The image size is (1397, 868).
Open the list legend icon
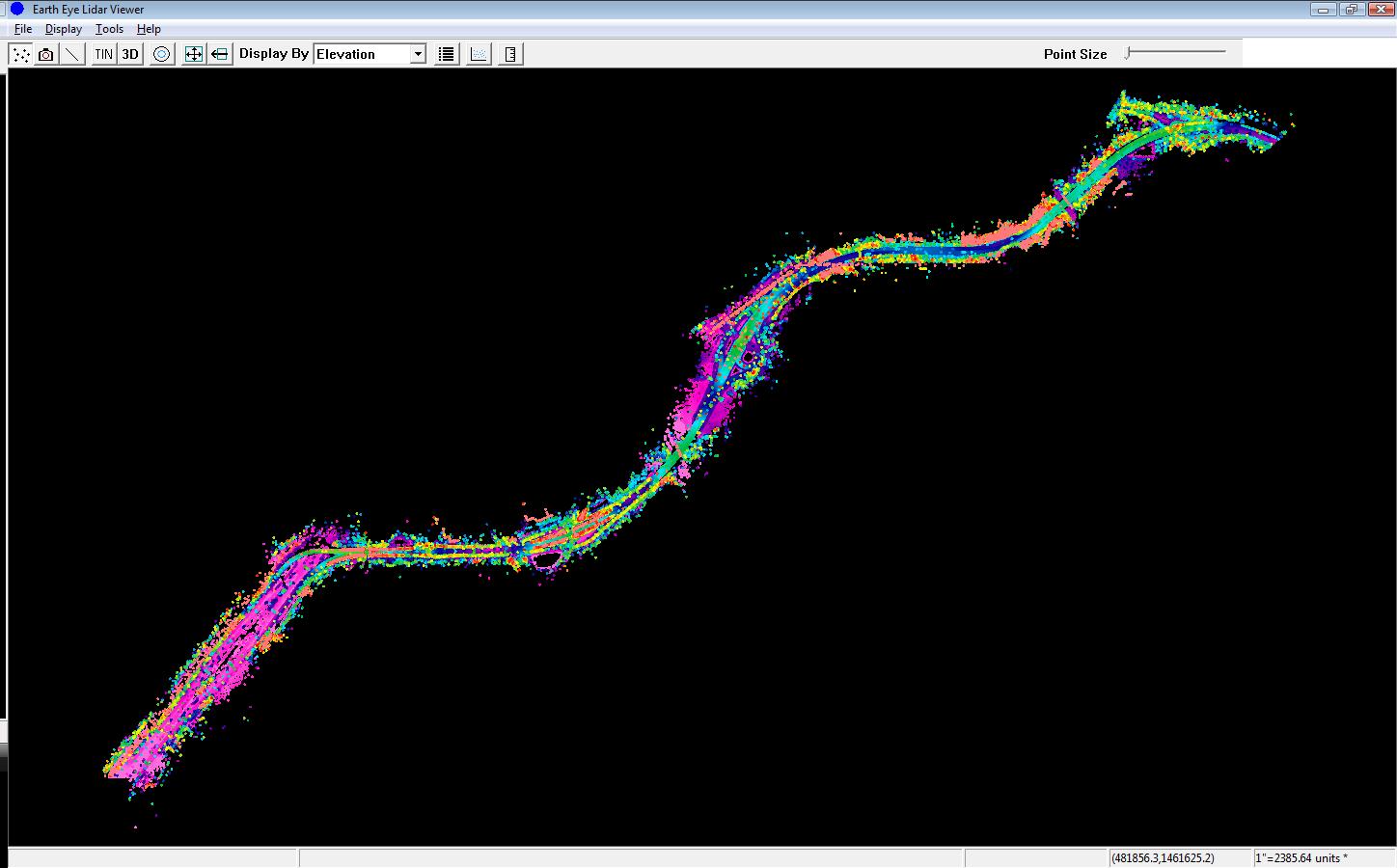pos(446,54)
